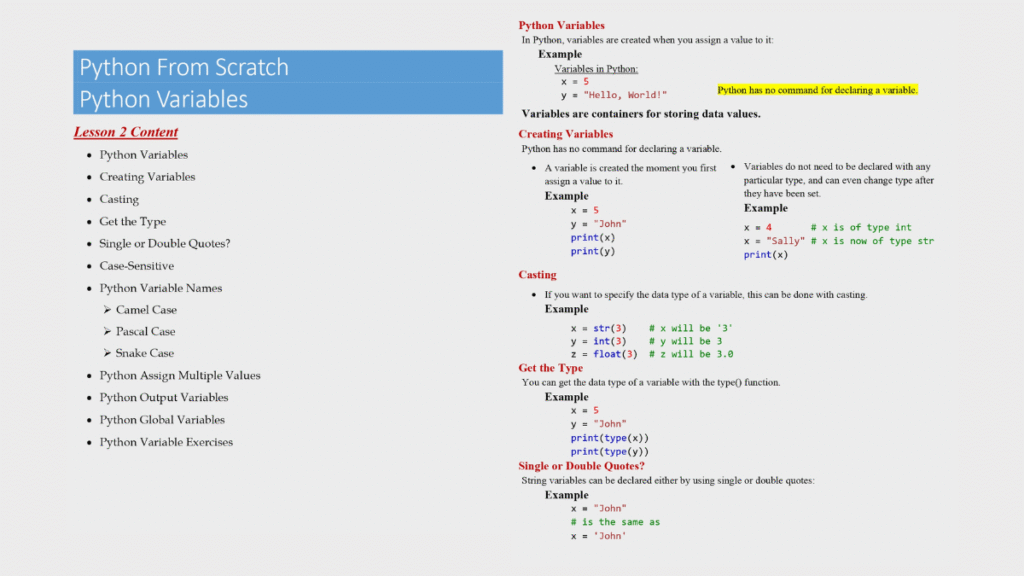Select 'Get the Type' in the content list
The width and height of the screenshot is (1024, 576).
(132, 221)
